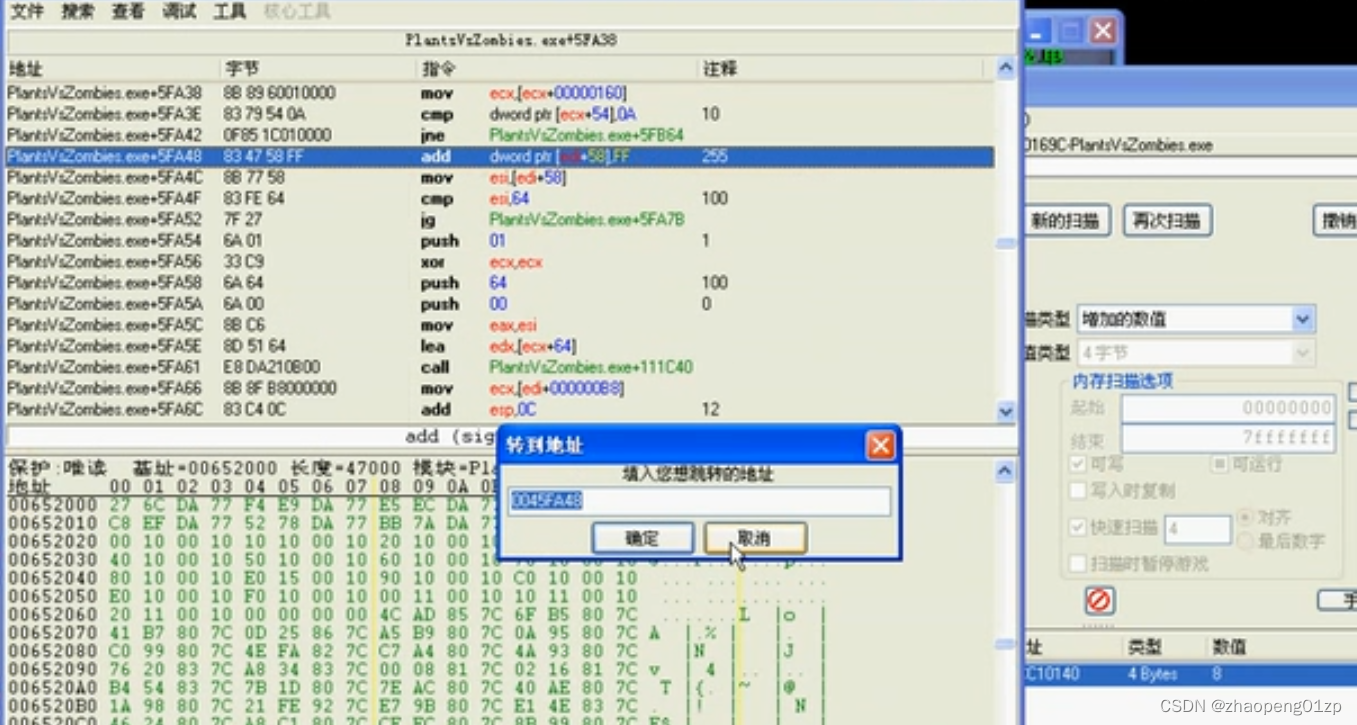Image resolution: width=1357 pixels, height=725 pixels.
Task: Click the 注释 column header
Action: click(845, 69)
